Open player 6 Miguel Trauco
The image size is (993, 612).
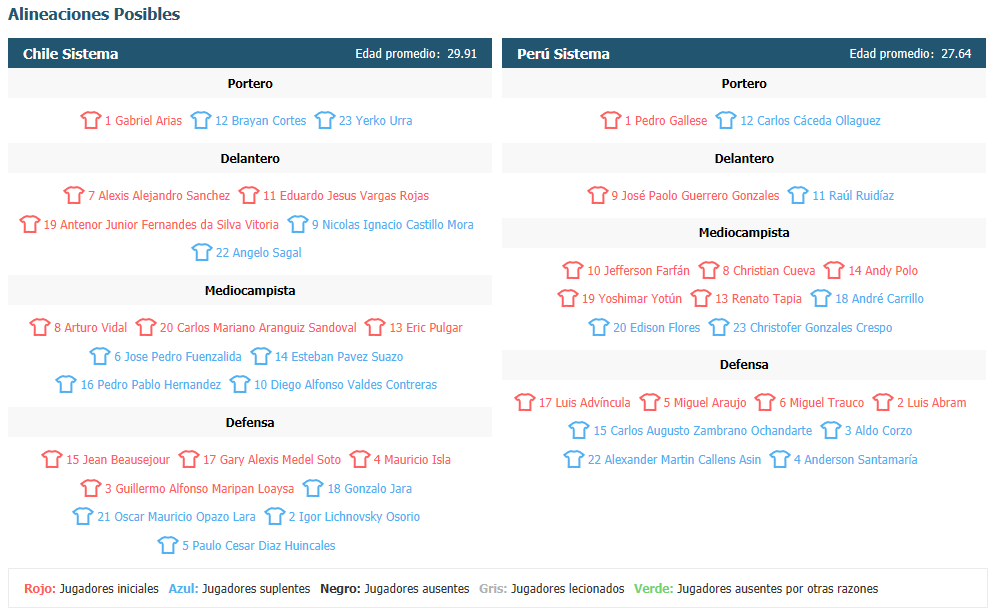(821, 402)
